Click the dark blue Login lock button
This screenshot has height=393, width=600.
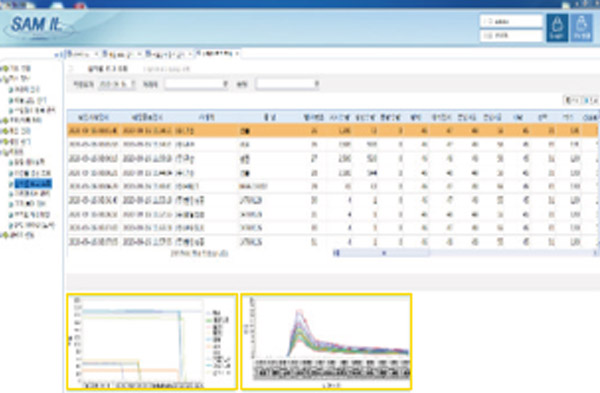pos(557,28)
